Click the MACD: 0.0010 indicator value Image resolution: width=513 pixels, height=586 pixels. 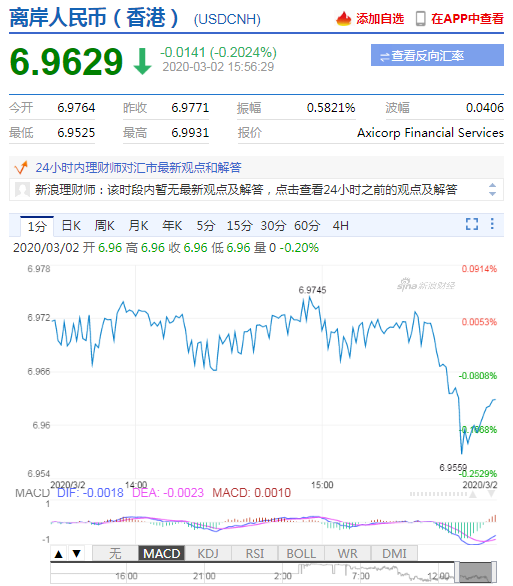point(251,493)
